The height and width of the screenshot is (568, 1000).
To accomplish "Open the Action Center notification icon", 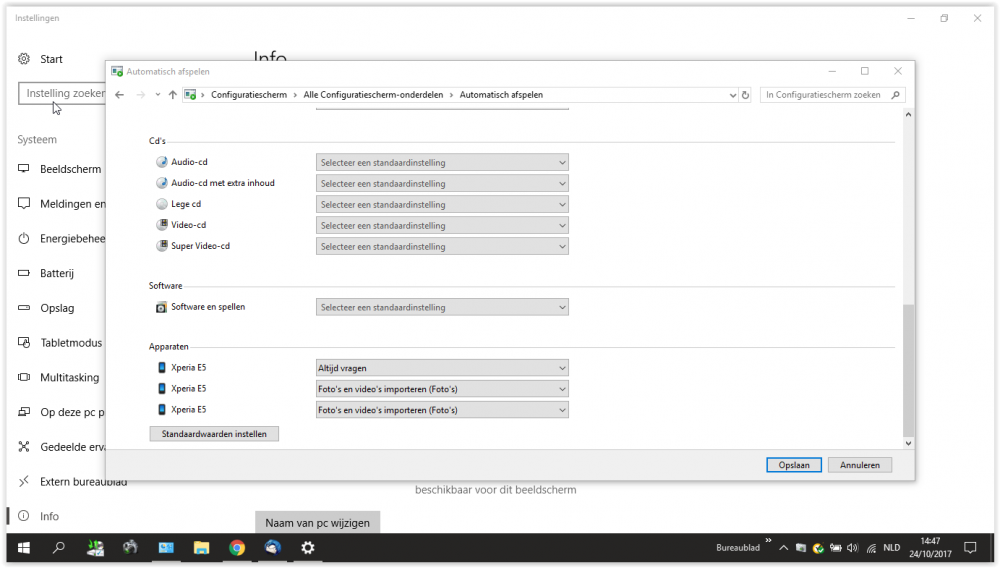I will coord(969,548).
